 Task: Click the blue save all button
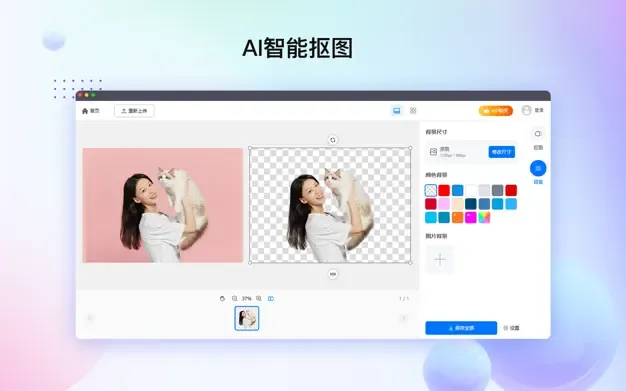click(461, 328)
